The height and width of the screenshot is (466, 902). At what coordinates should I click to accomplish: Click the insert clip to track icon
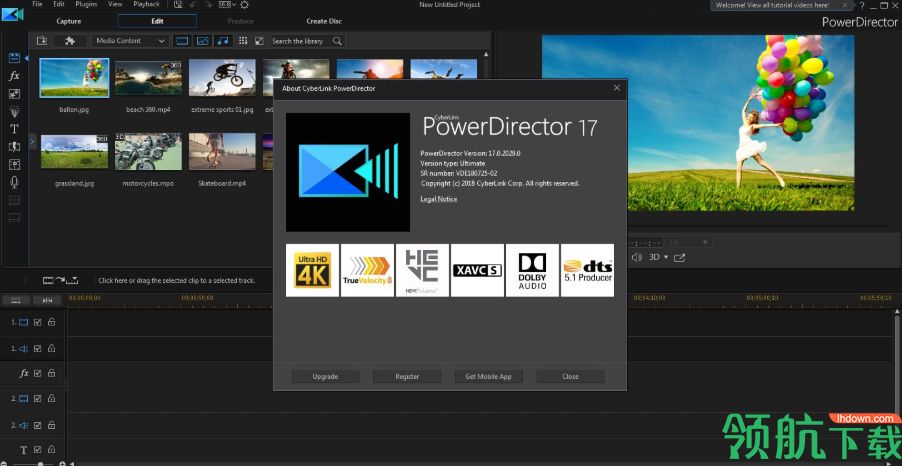point(60,280)
